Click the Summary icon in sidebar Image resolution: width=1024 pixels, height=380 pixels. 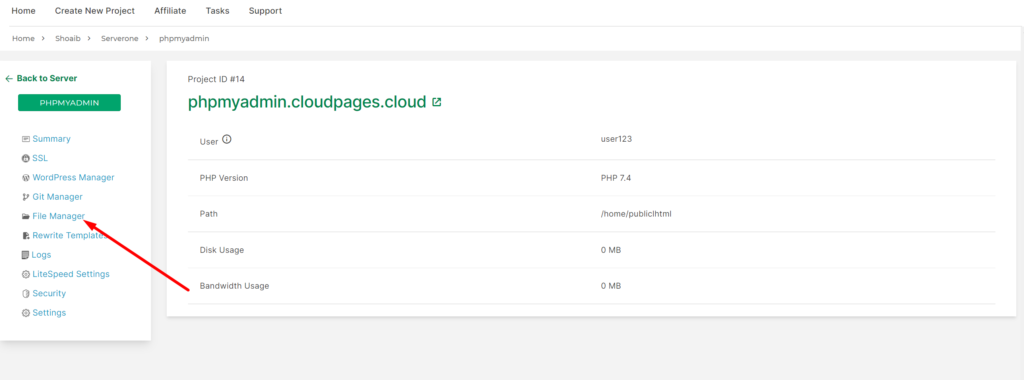[25, 139]
